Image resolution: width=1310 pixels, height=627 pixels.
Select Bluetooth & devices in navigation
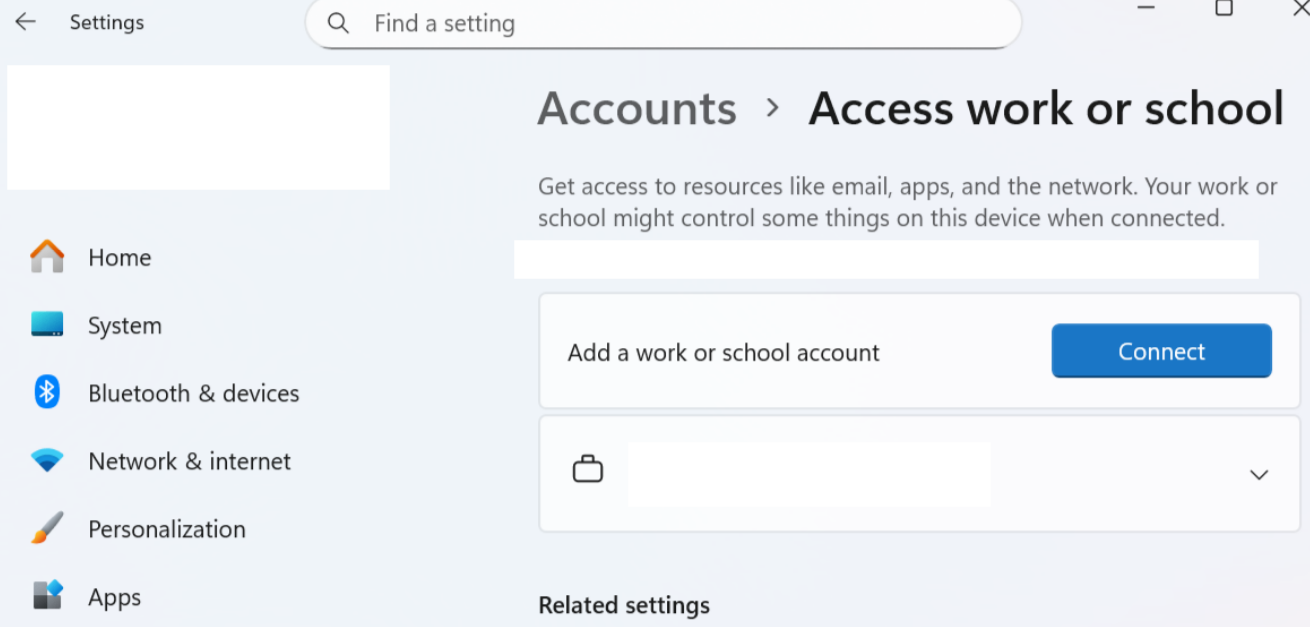tap(193, 393)
